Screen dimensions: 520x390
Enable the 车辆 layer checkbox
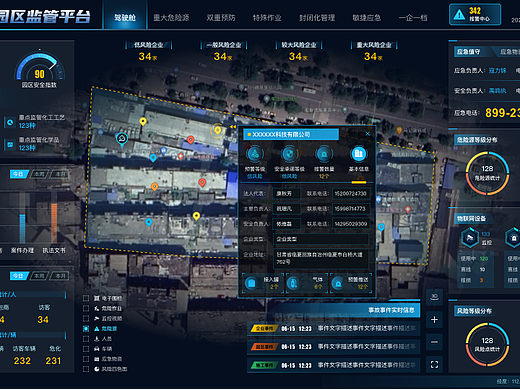pos(86,349)
